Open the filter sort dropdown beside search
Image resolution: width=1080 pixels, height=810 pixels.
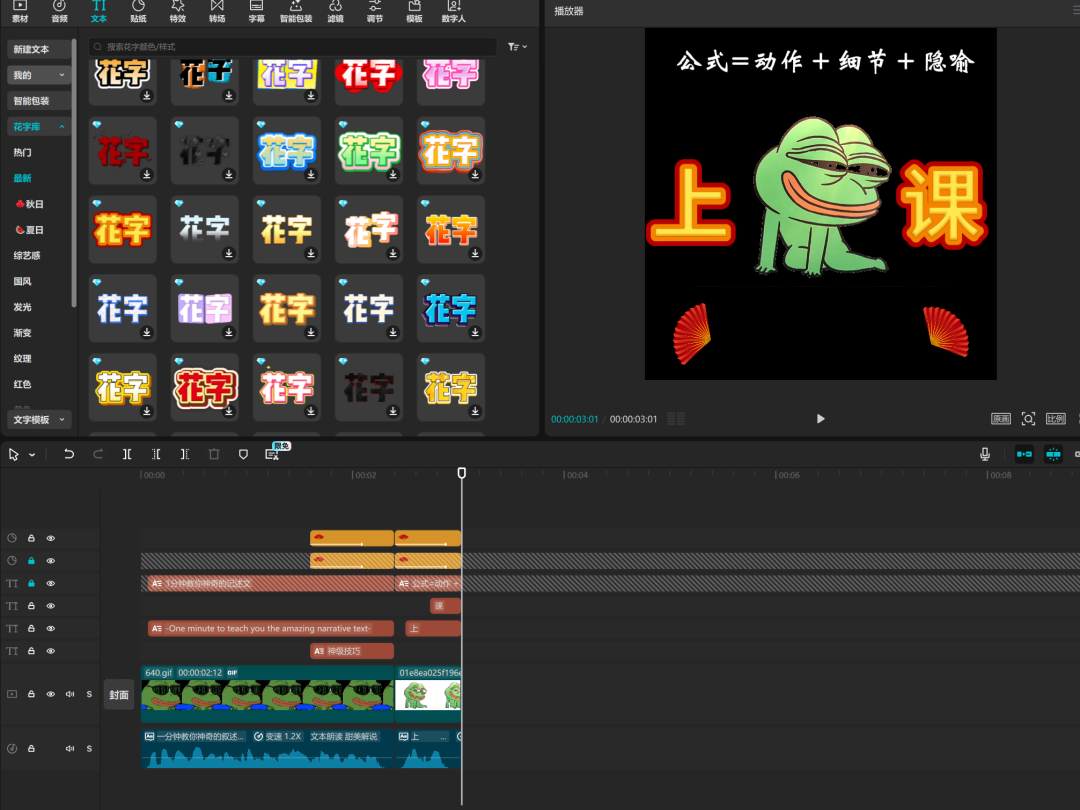[x=517, y=47]
